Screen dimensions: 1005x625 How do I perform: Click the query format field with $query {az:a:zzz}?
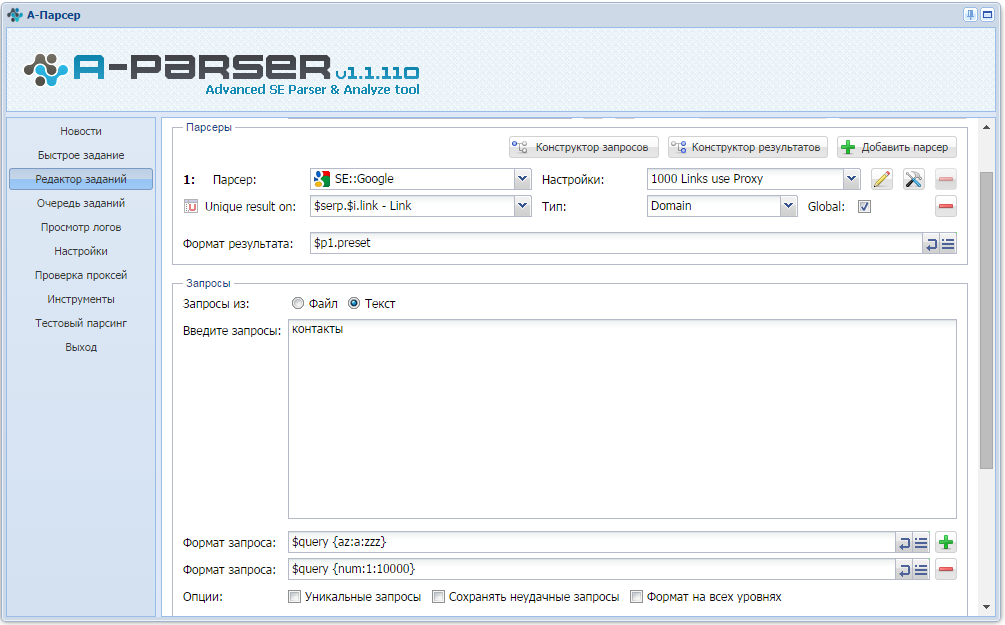click(x=592, y=542)
